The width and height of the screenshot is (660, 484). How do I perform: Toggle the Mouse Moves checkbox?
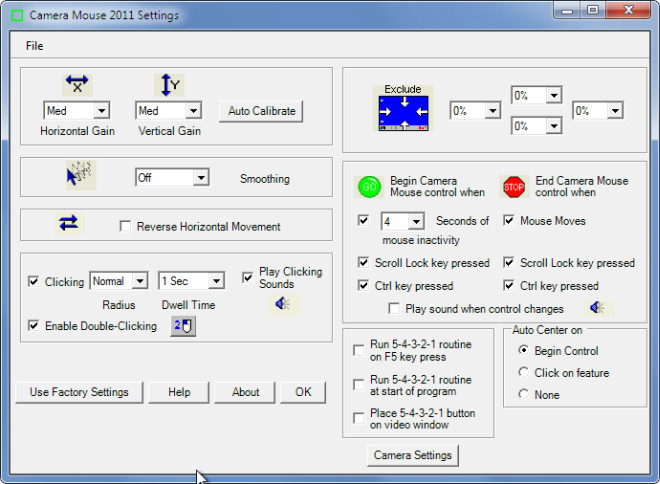508,220
